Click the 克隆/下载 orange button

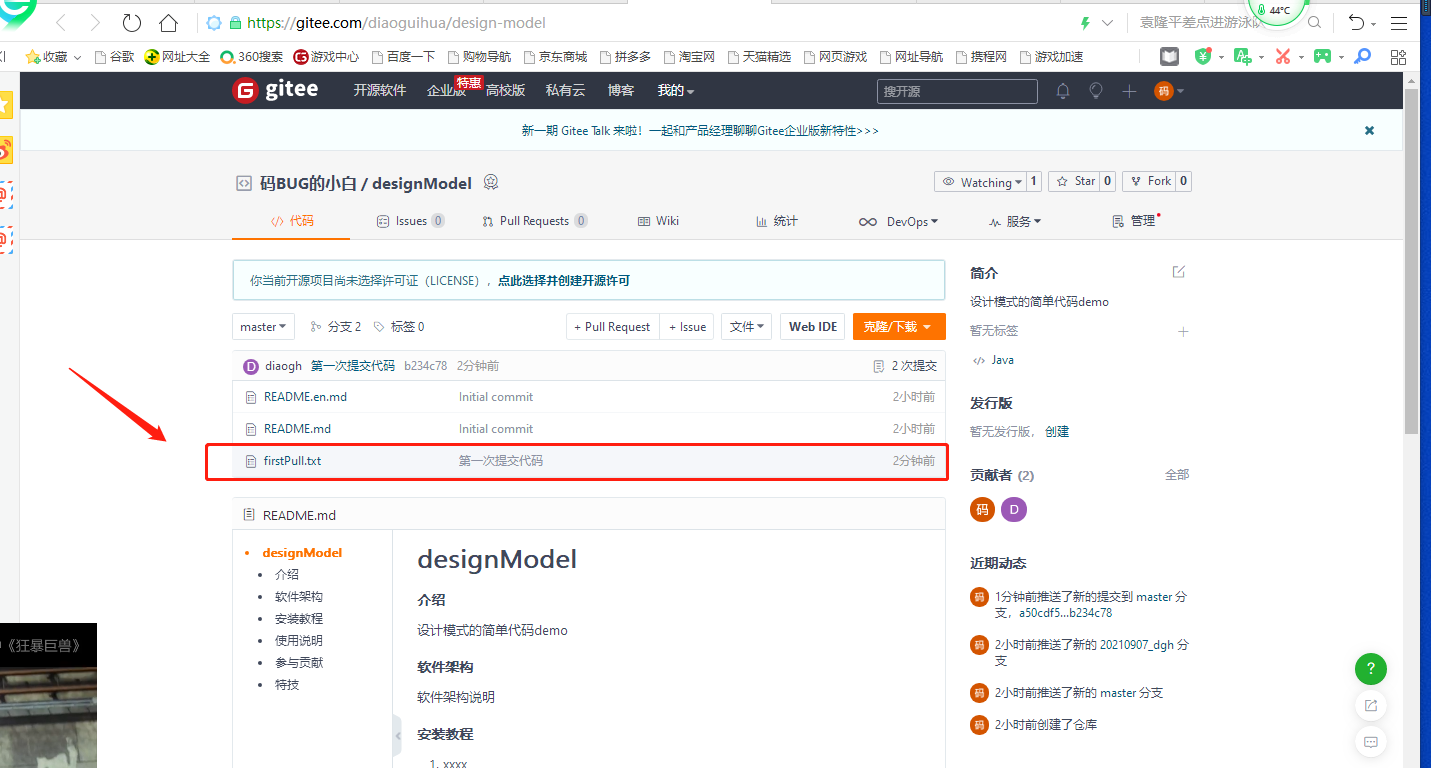point(897,326)
